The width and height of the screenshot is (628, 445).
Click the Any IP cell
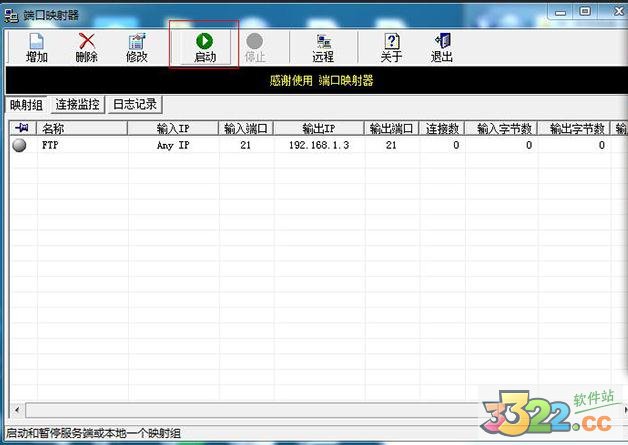tap(173, 145)
